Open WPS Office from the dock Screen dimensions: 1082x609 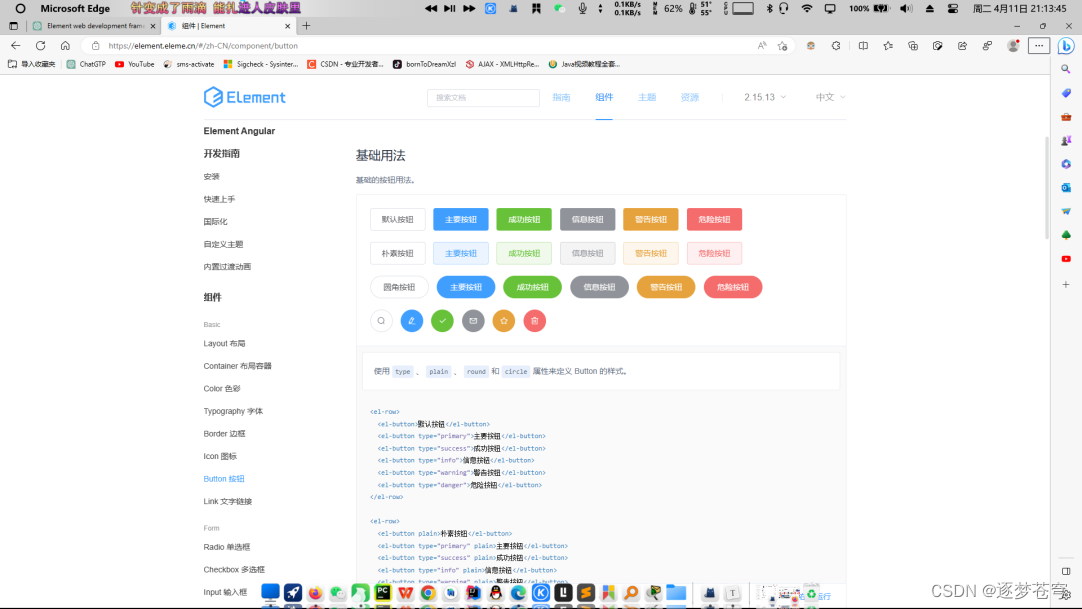tap(406, 592)
